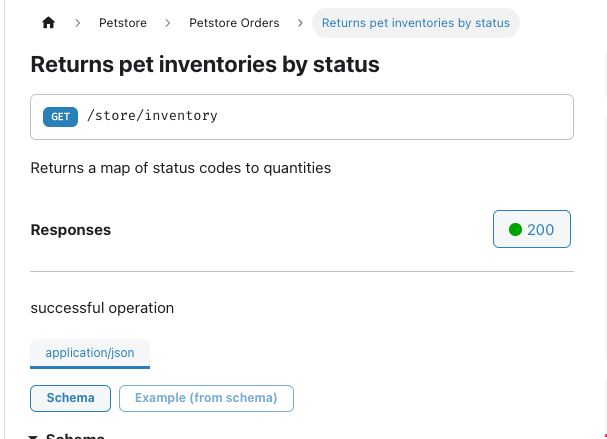Click the GET method badge

tap(60, 116)
